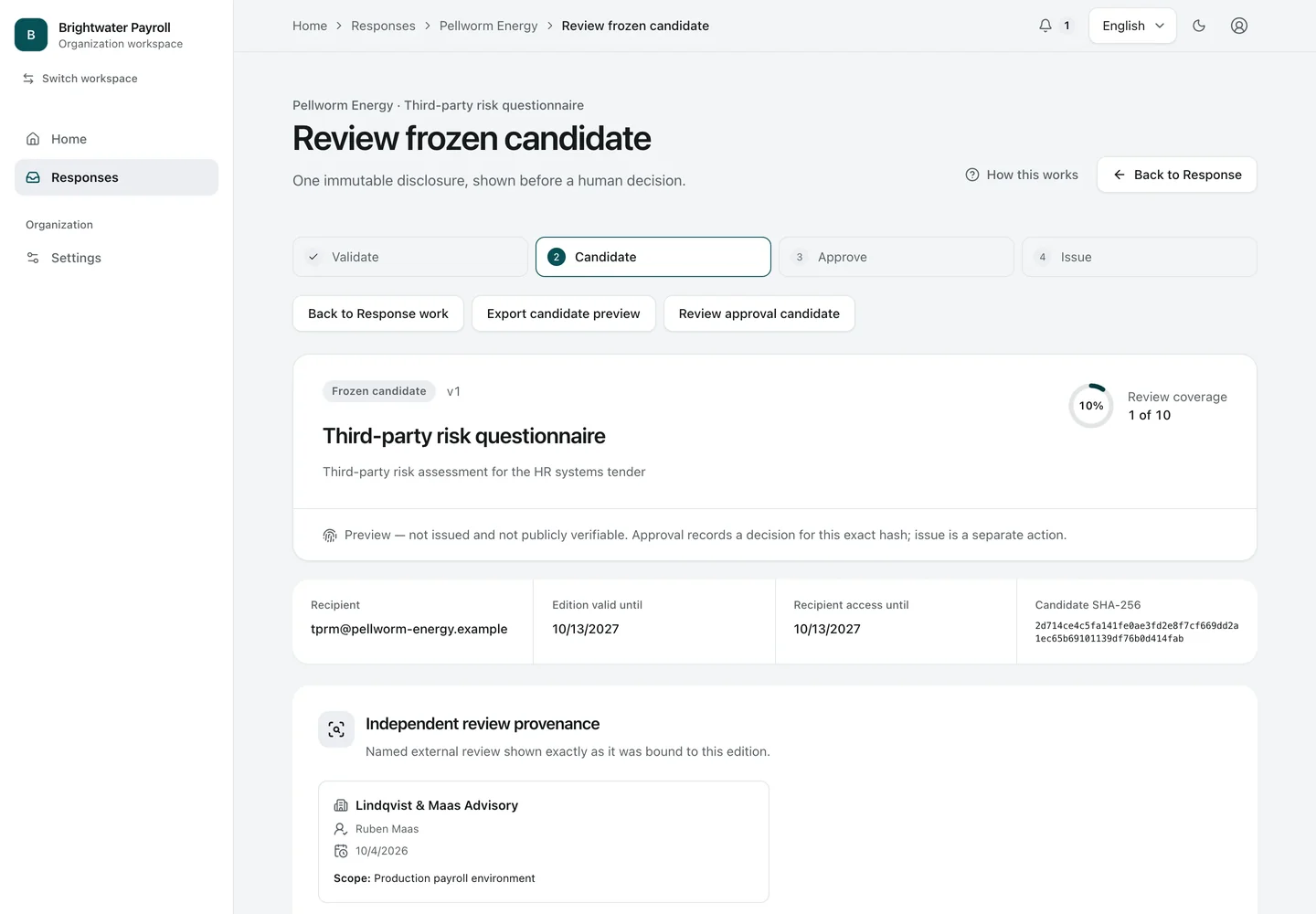Click Review approval candidate button
This screenshot has height=914, width=1316.
pos(759,314)
